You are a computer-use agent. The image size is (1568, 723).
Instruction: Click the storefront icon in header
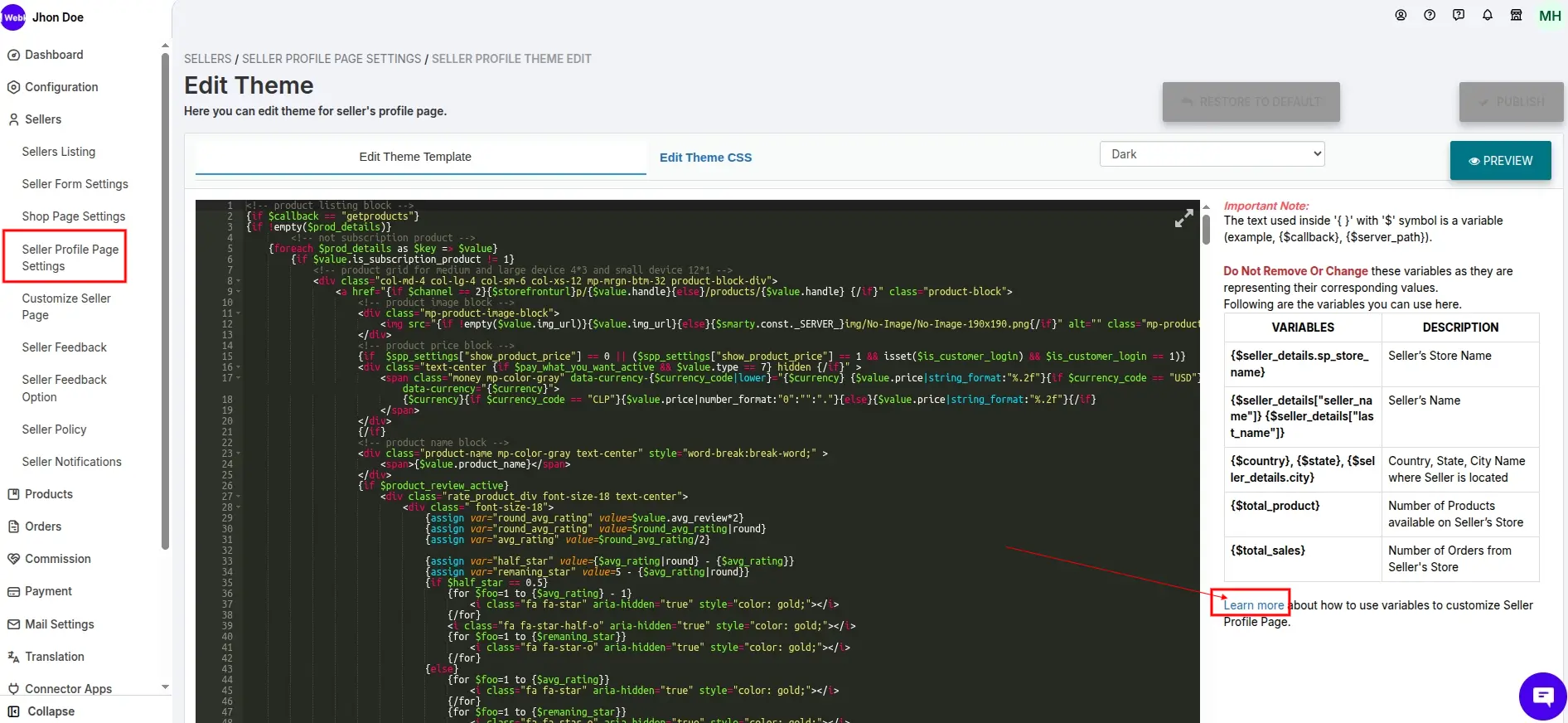click(1516, 15)
